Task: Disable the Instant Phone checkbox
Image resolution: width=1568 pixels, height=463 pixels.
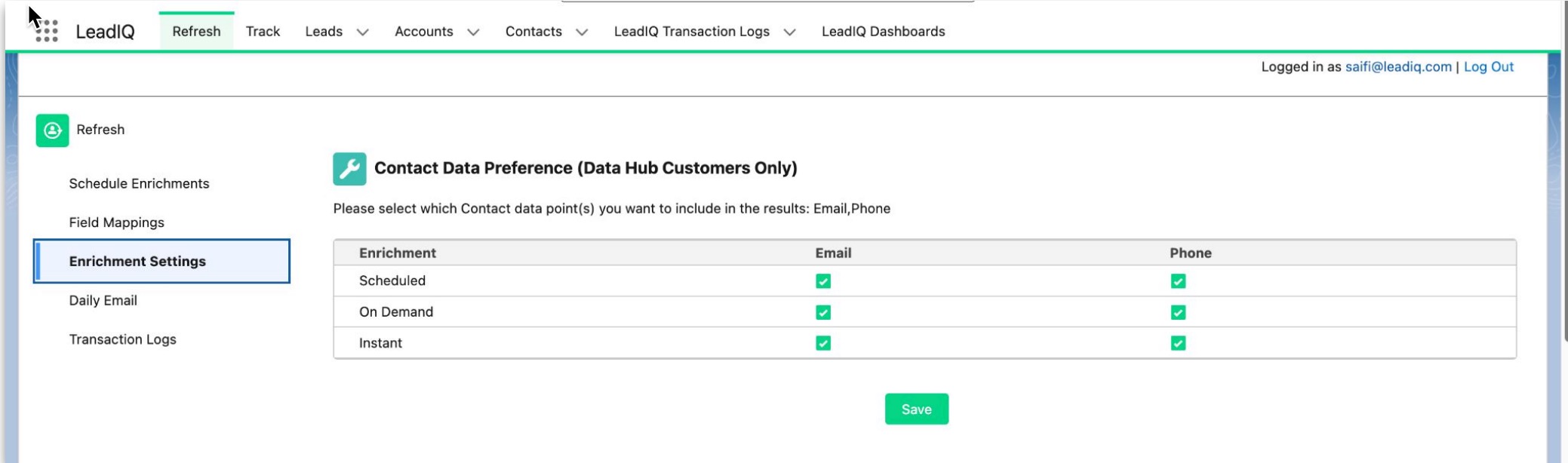Action: [x=1177, y=343]
